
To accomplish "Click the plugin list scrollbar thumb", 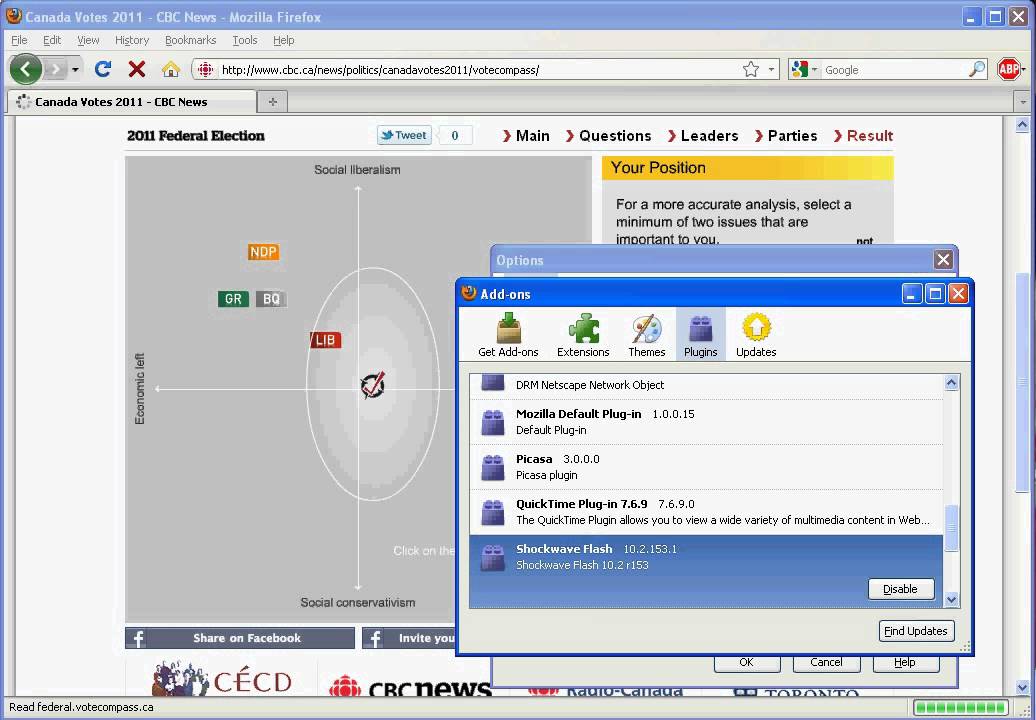I will tap(951, 528).
